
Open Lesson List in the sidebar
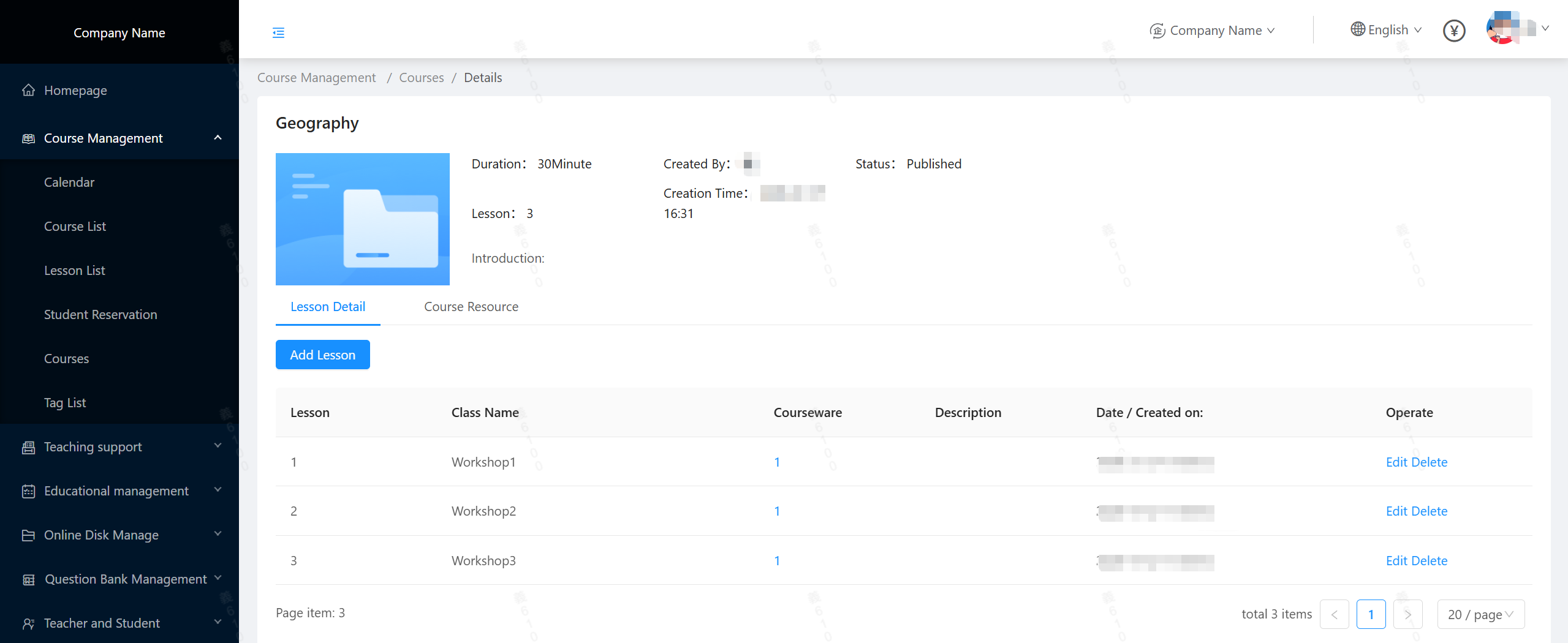coord(75,271)
